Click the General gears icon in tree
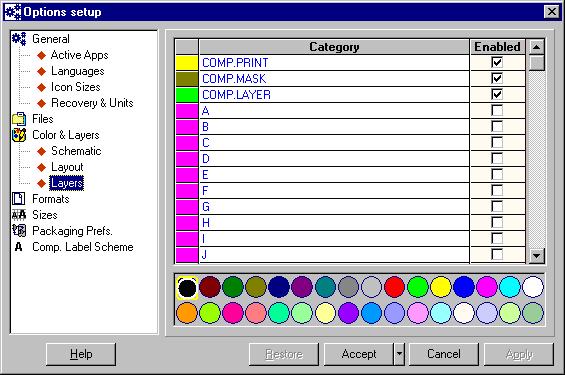 coord(19,39)
